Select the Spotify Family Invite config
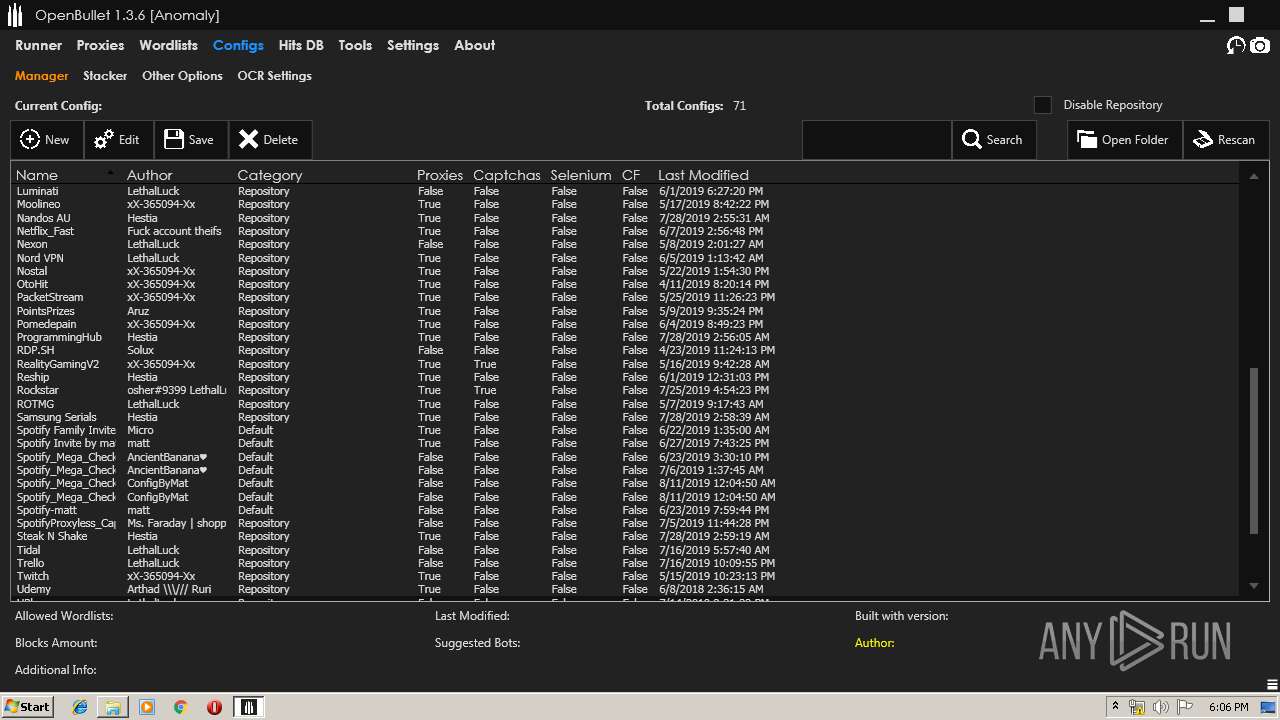1280x720 pixels. pyautogui.click(x=627, y=431)
